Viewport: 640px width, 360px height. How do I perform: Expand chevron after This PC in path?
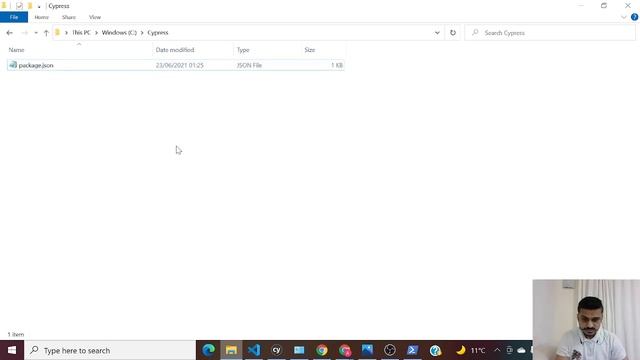[x=96, y=33]
